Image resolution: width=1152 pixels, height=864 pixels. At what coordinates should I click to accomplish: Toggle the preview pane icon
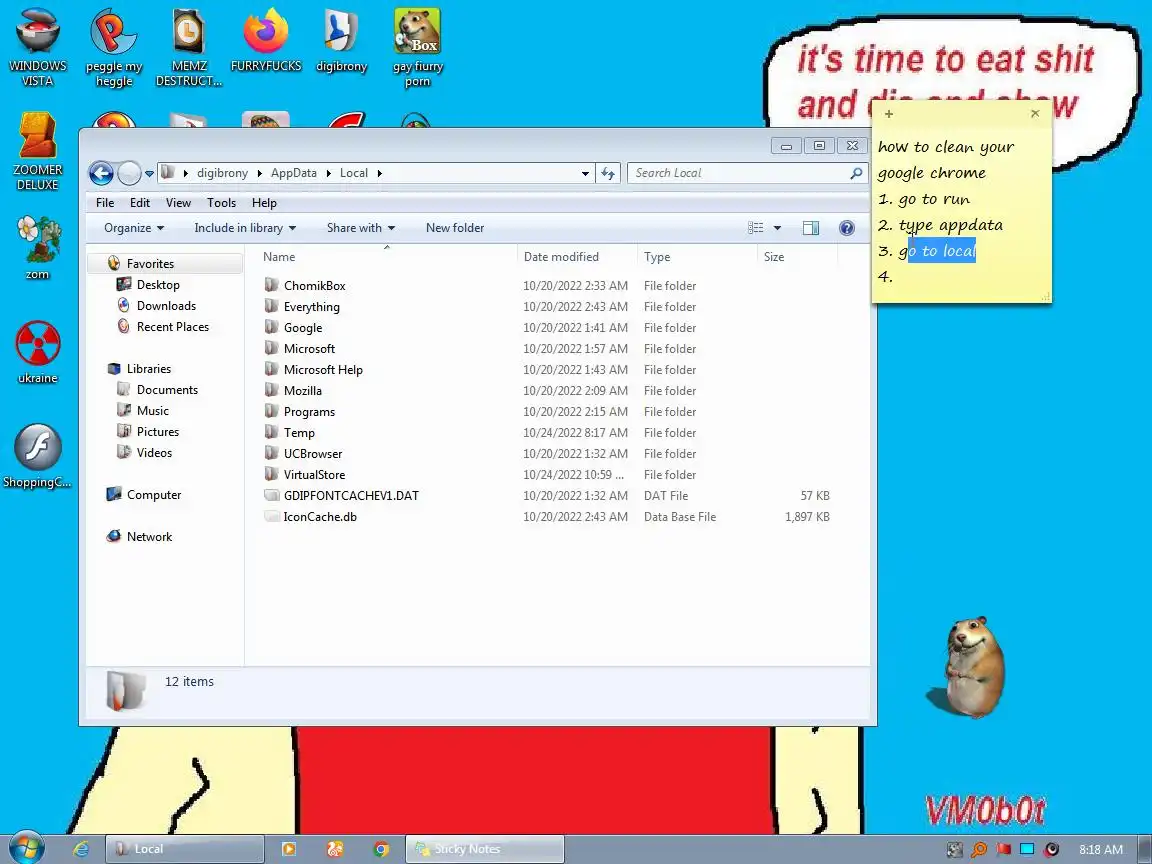811,228
